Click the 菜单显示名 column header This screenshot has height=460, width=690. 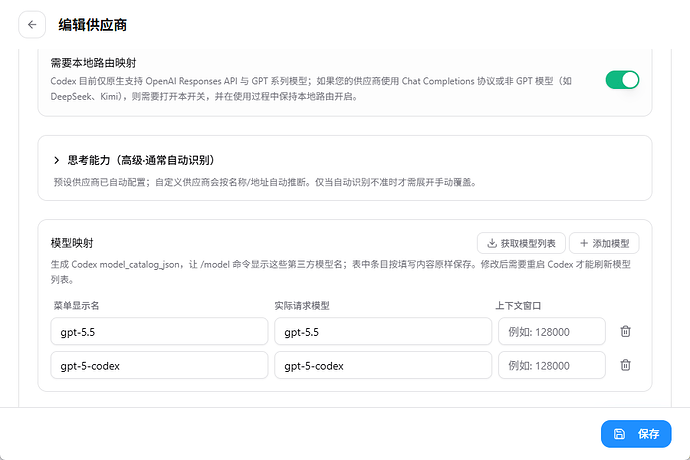point(77,306)
